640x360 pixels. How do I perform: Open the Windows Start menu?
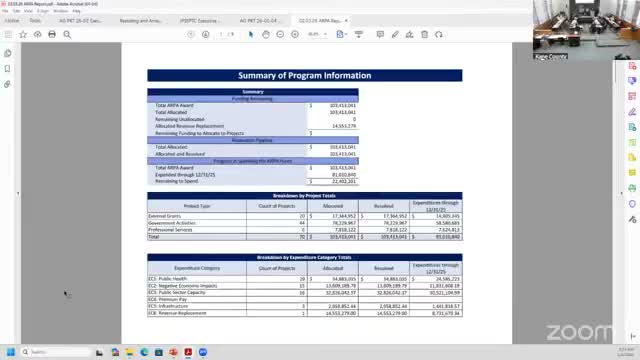[11, 352]
